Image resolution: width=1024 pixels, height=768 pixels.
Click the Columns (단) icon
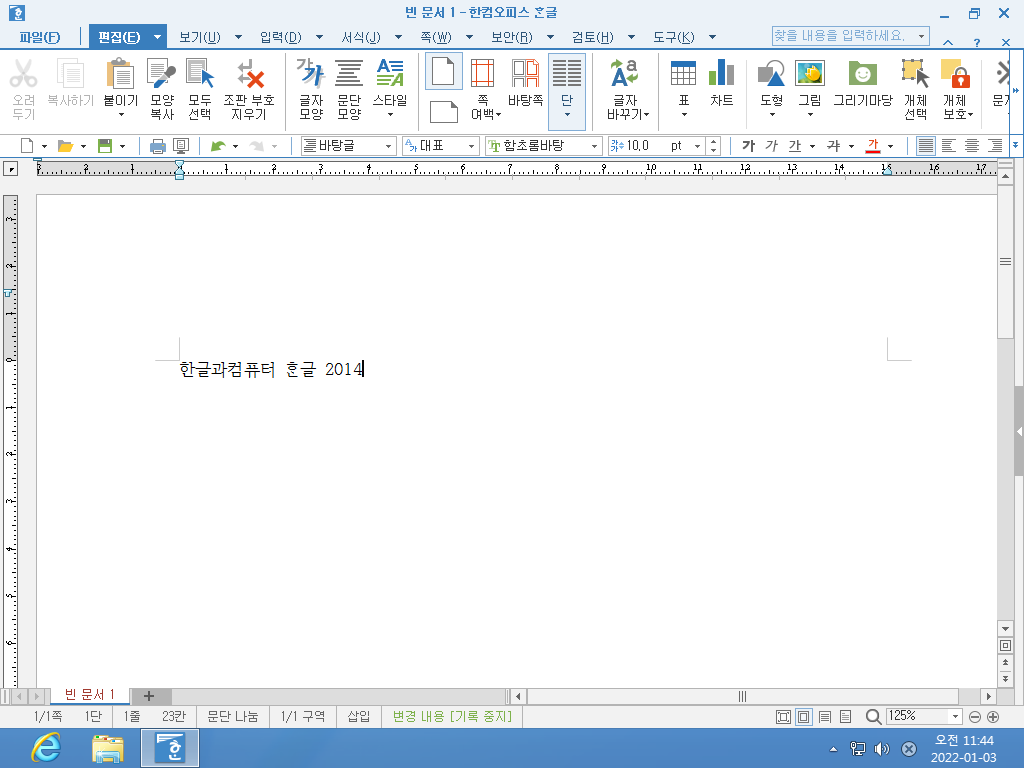[567, 73]
